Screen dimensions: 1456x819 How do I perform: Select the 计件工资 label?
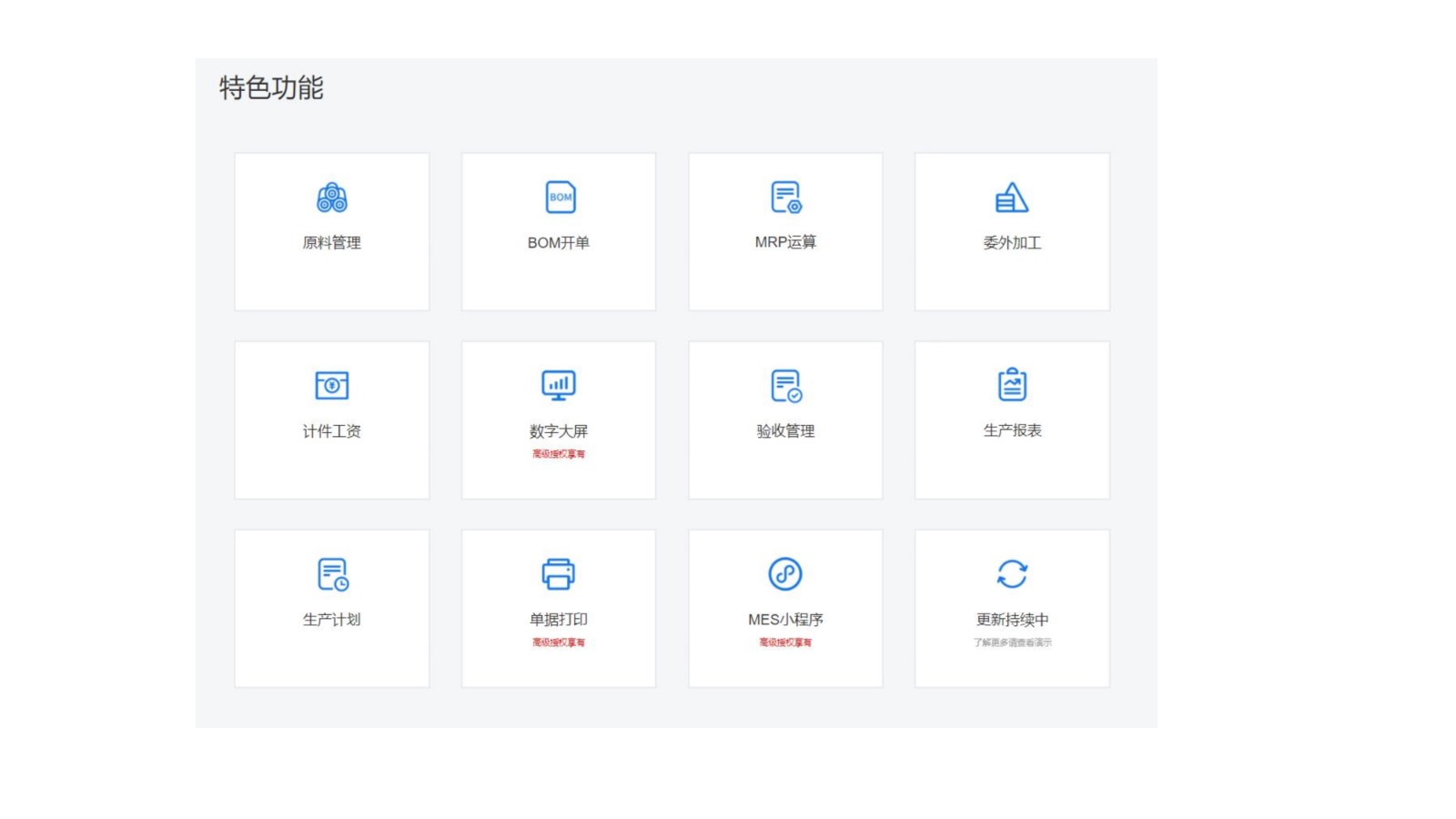[x=332, y=431]
